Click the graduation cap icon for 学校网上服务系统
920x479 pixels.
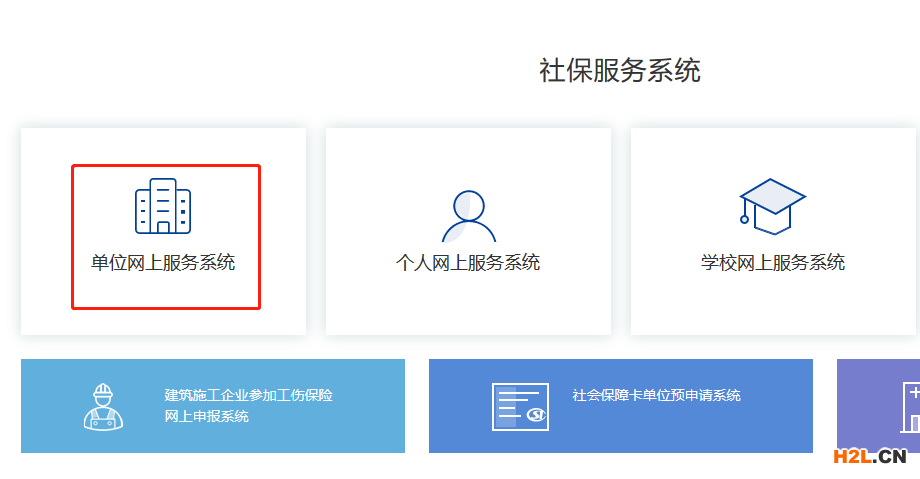(772, 205)
